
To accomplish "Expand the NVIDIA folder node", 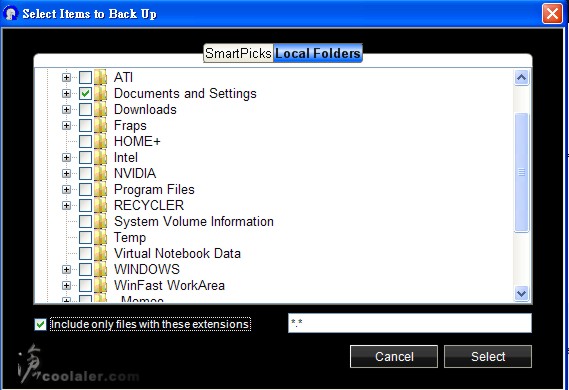I will 66,173.
